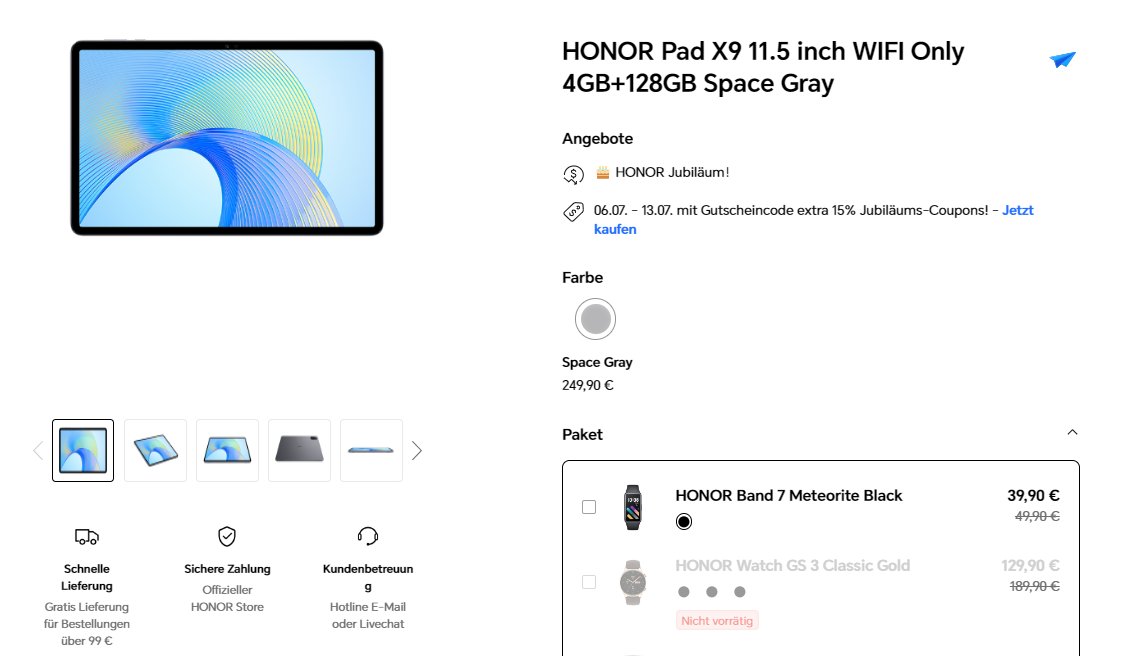
Task: Select the tilted tablet second thumbnail
Action: click(155, 451)
